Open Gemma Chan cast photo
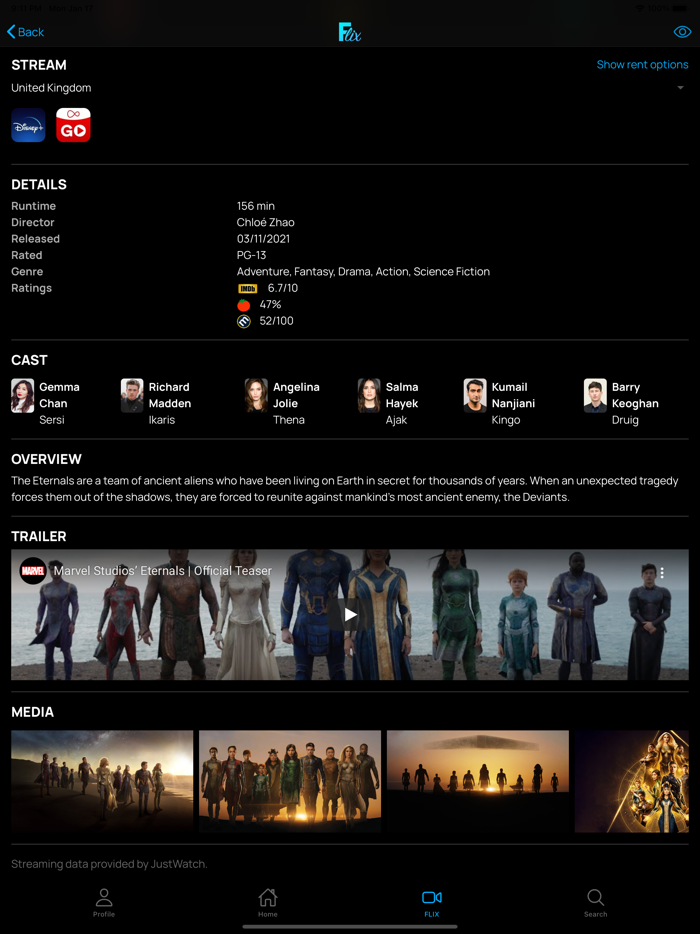Viewport: 700px width, 934px height. click(23, 396)
